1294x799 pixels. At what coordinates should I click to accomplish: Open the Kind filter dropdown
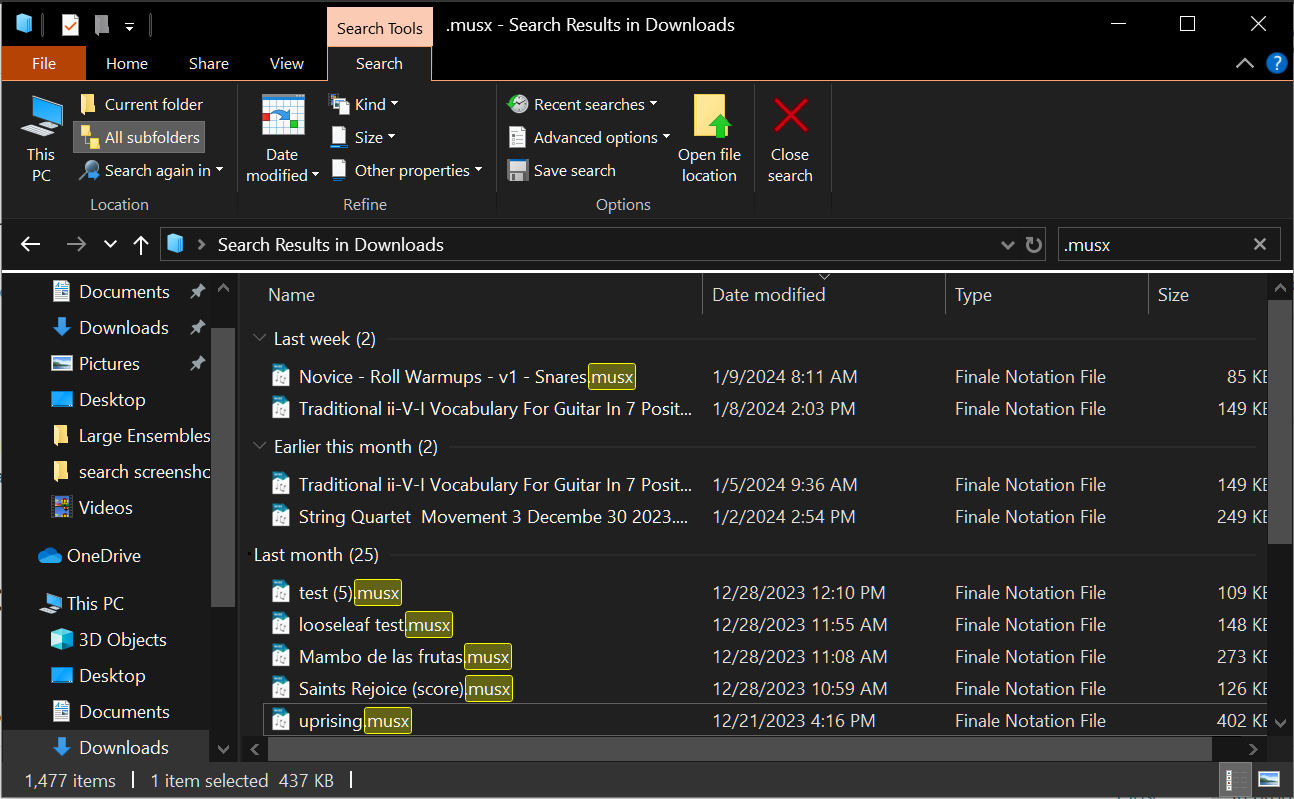click(x=364, y=104)
